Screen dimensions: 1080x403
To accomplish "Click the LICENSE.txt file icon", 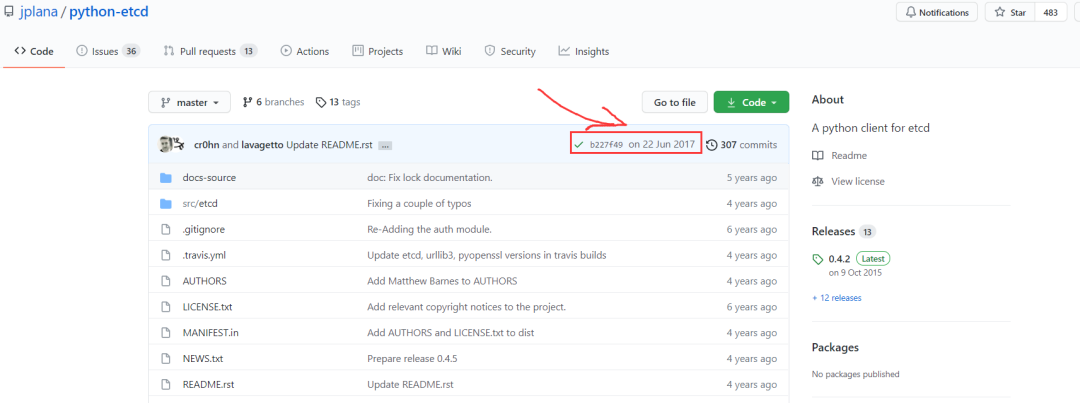I will [x=165, y=307].
